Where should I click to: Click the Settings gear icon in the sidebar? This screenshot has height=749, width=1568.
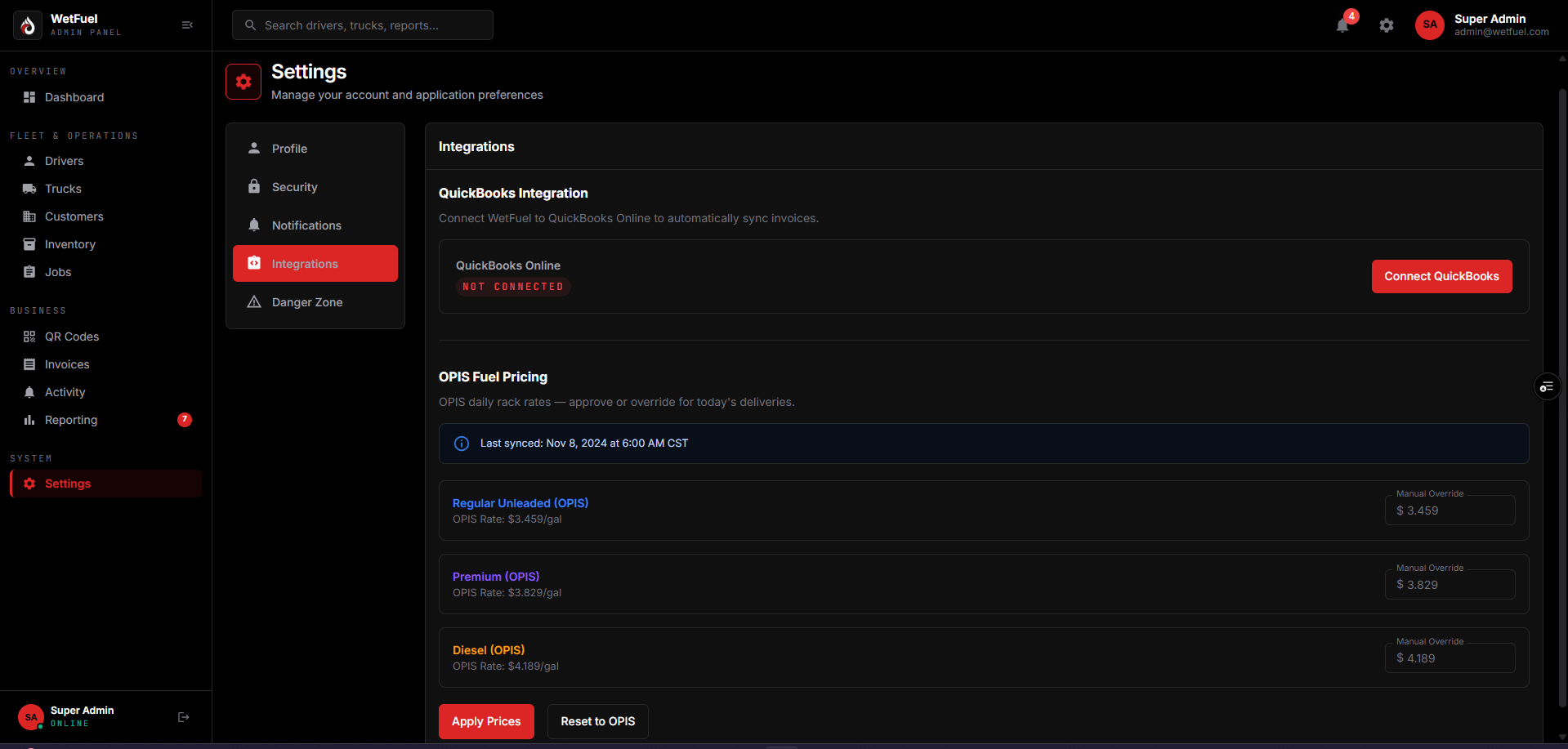(29, 484)
